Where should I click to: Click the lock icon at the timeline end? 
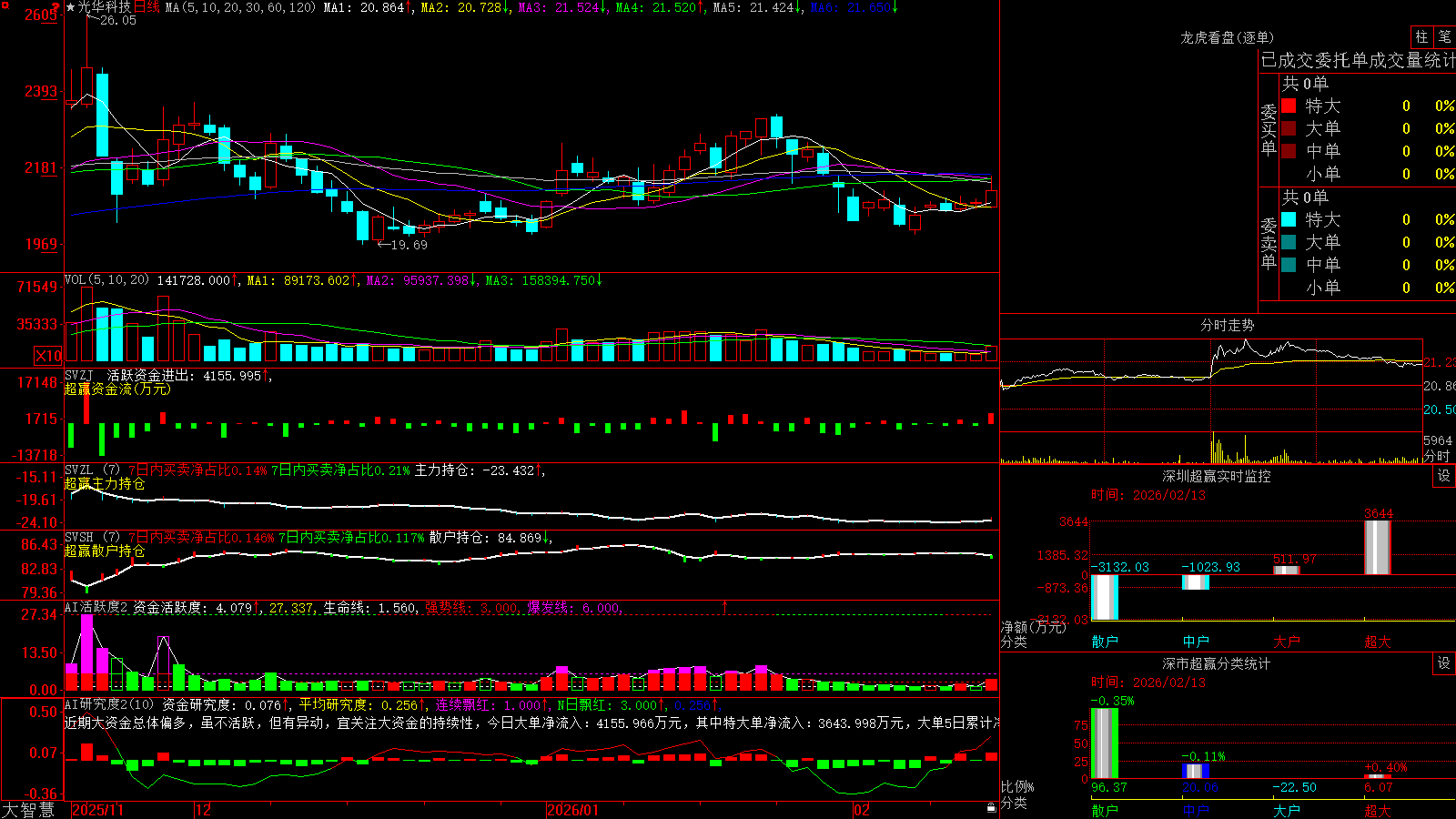pos(991,808)
